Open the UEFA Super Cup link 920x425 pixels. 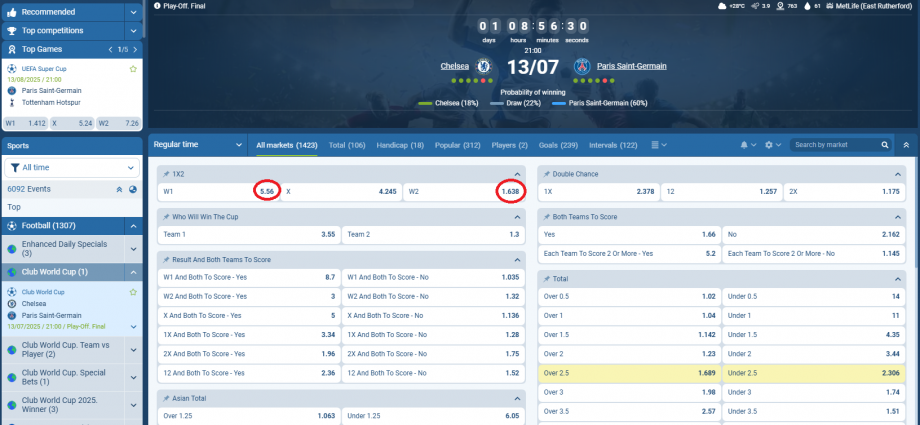44,69
